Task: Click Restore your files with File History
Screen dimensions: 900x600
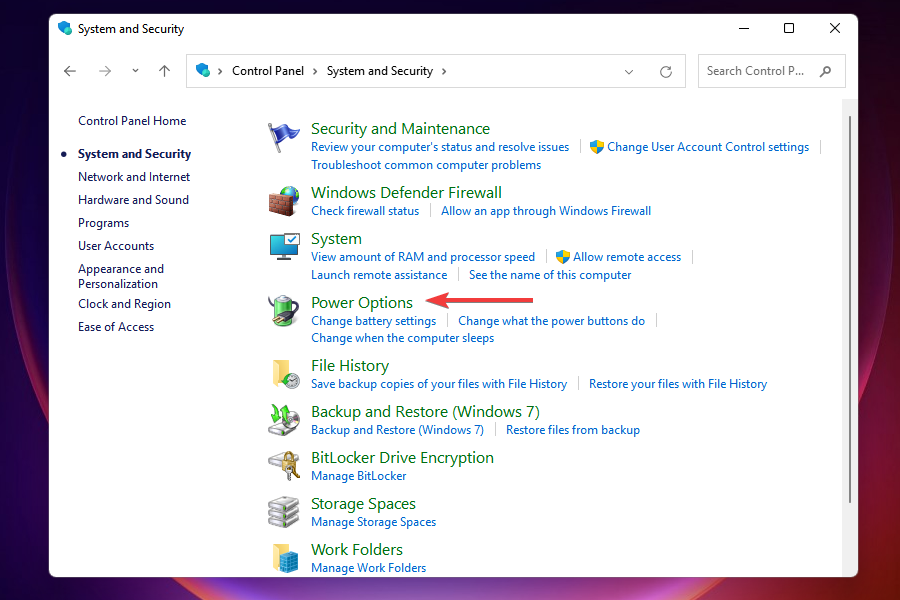Action: (x=678, y=384)
